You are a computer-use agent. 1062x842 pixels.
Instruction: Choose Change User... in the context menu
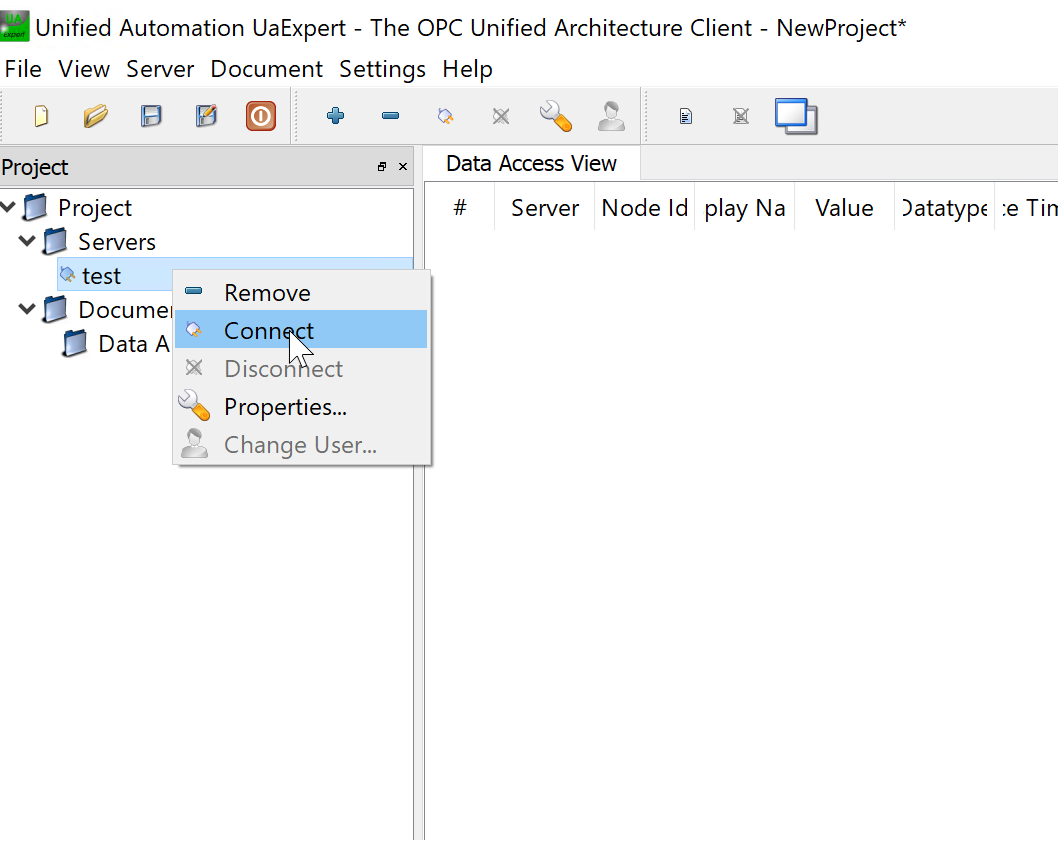[301, 445]
